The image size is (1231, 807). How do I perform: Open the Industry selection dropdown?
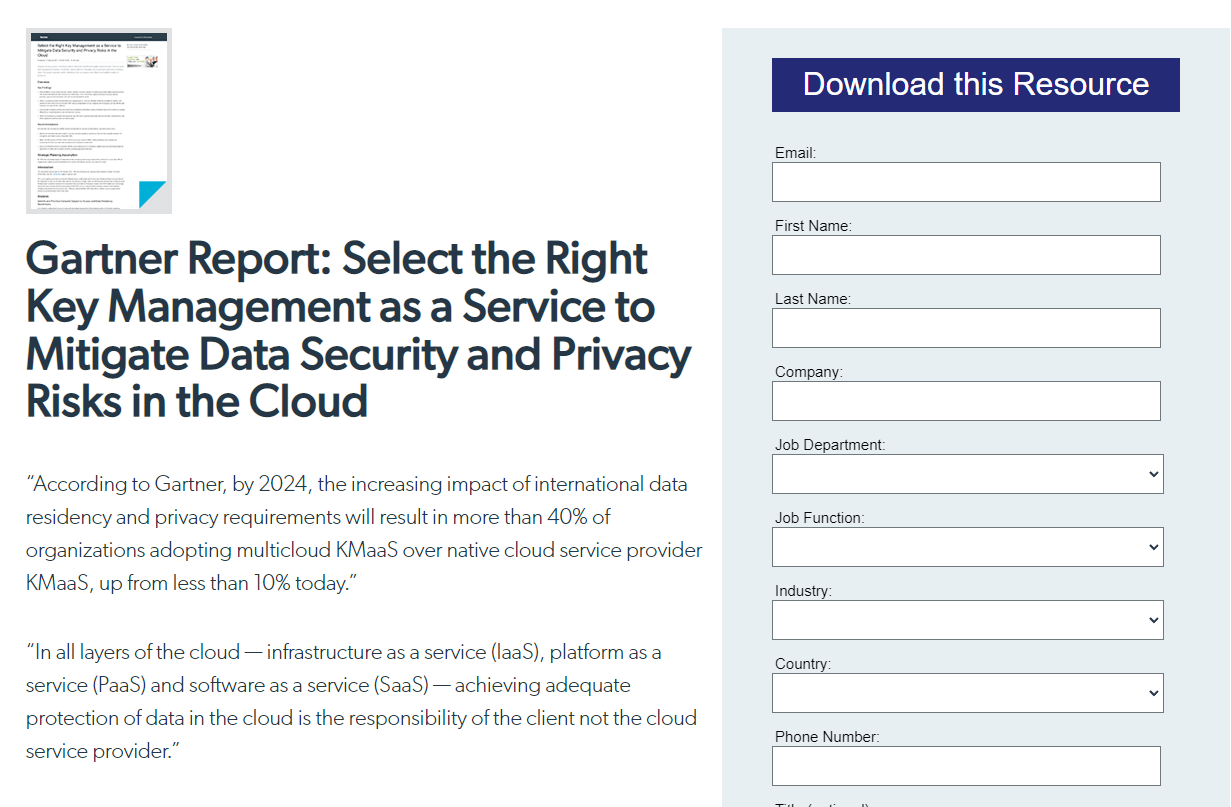click(x=967, y=620)
